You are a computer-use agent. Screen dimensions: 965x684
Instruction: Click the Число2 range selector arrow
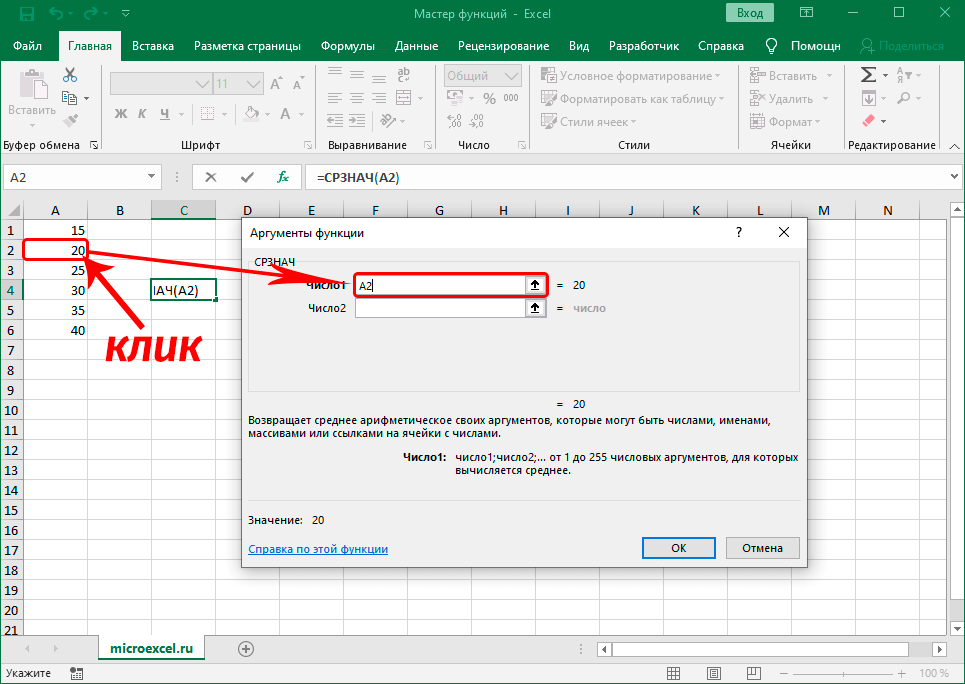point(535,309)
